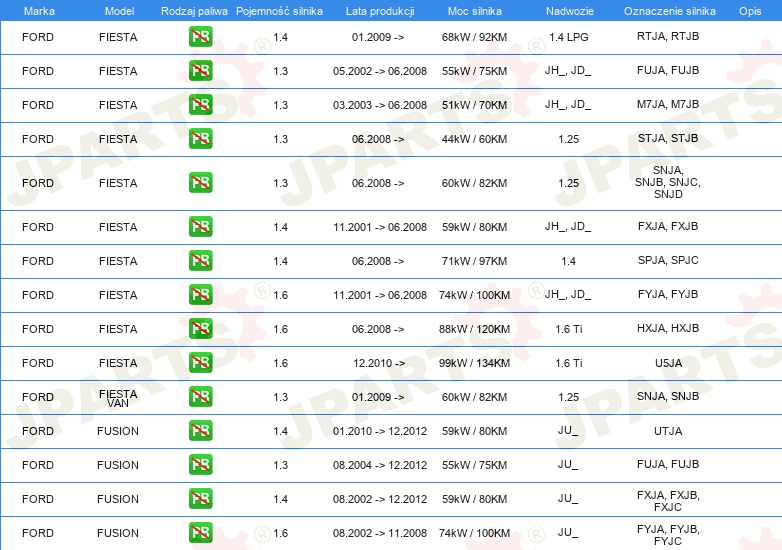Click the petrol fuel icon in RTJA, RTJB row
This screenshot has width=782, height=550.
click(x=200, y=37)
